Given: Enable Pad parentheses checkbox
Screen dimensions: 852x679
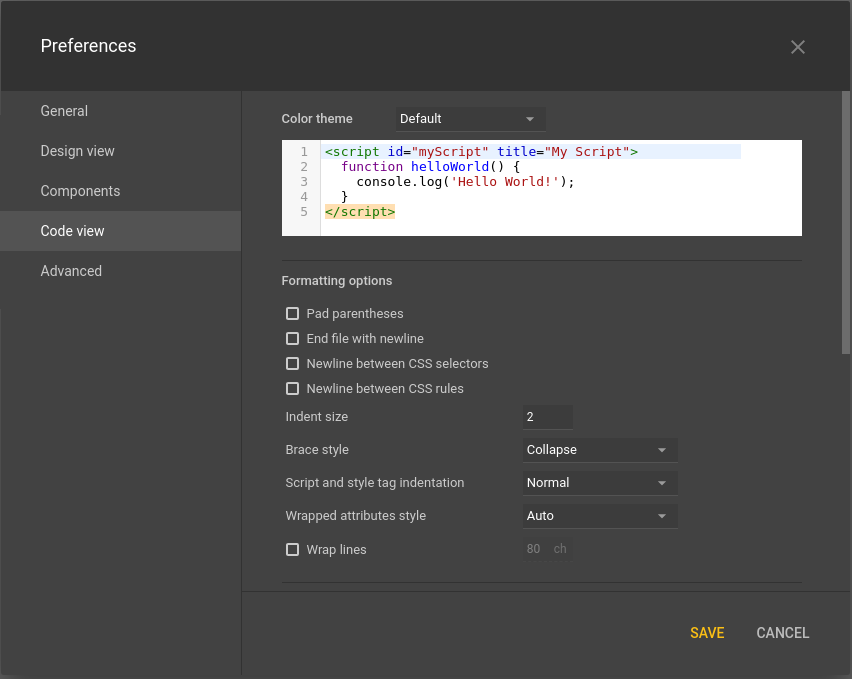Looking at the screenshot, I should point(293,314).
